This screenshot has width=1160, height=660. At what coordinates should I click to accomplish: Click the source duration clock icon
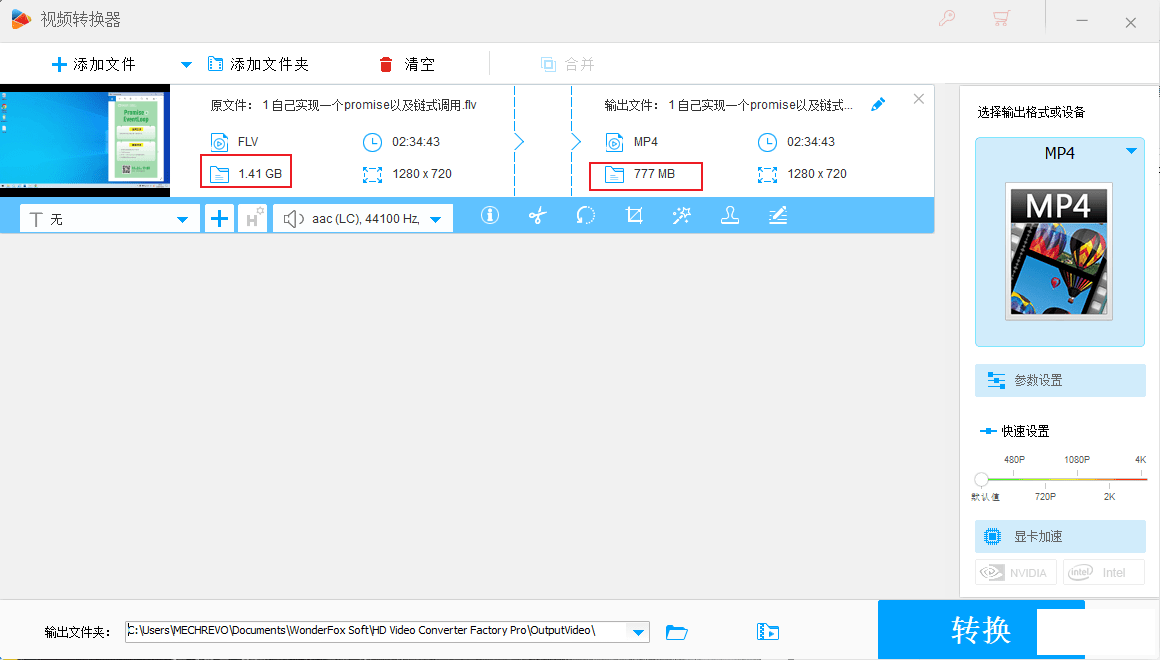point(372,142)
